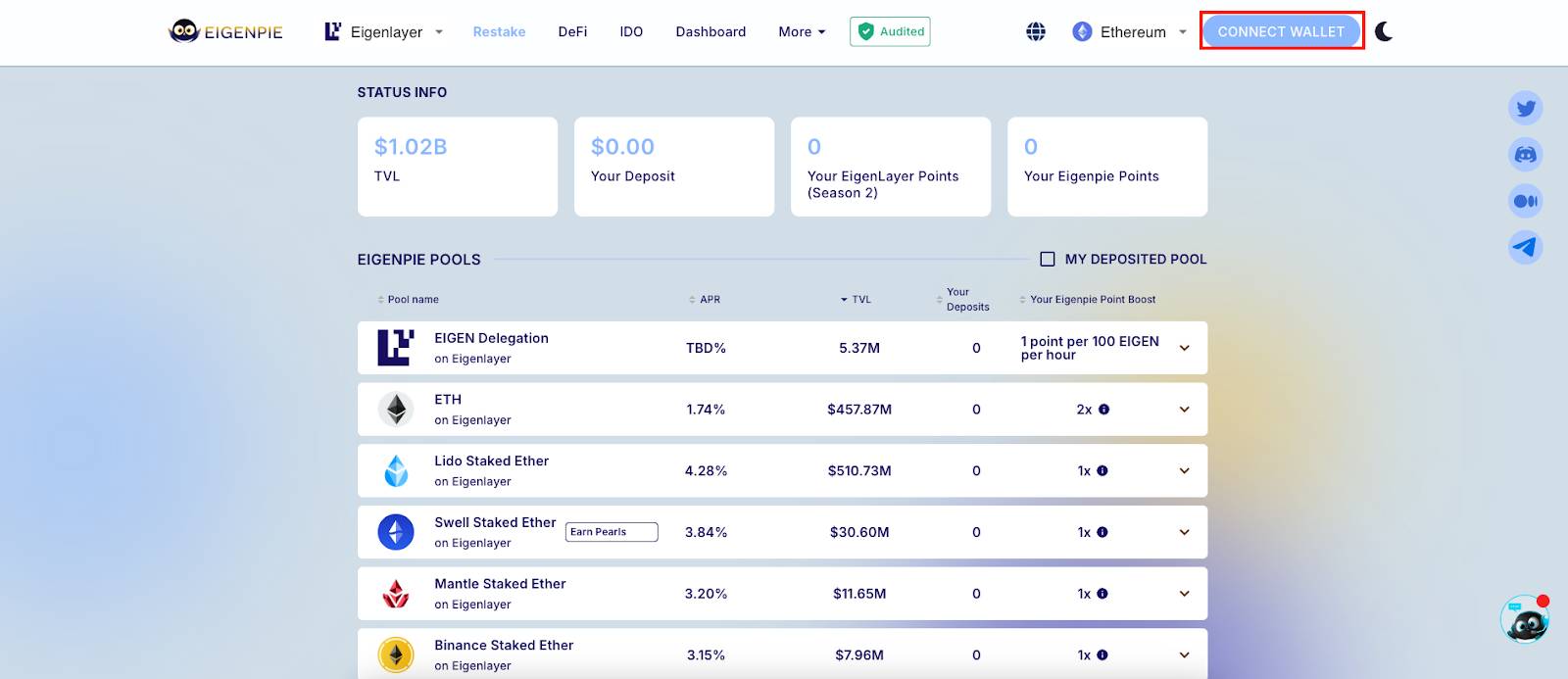The height and width of the screenshot is (679, 1568).
Task: Open the IDO page
Action: 631,31
